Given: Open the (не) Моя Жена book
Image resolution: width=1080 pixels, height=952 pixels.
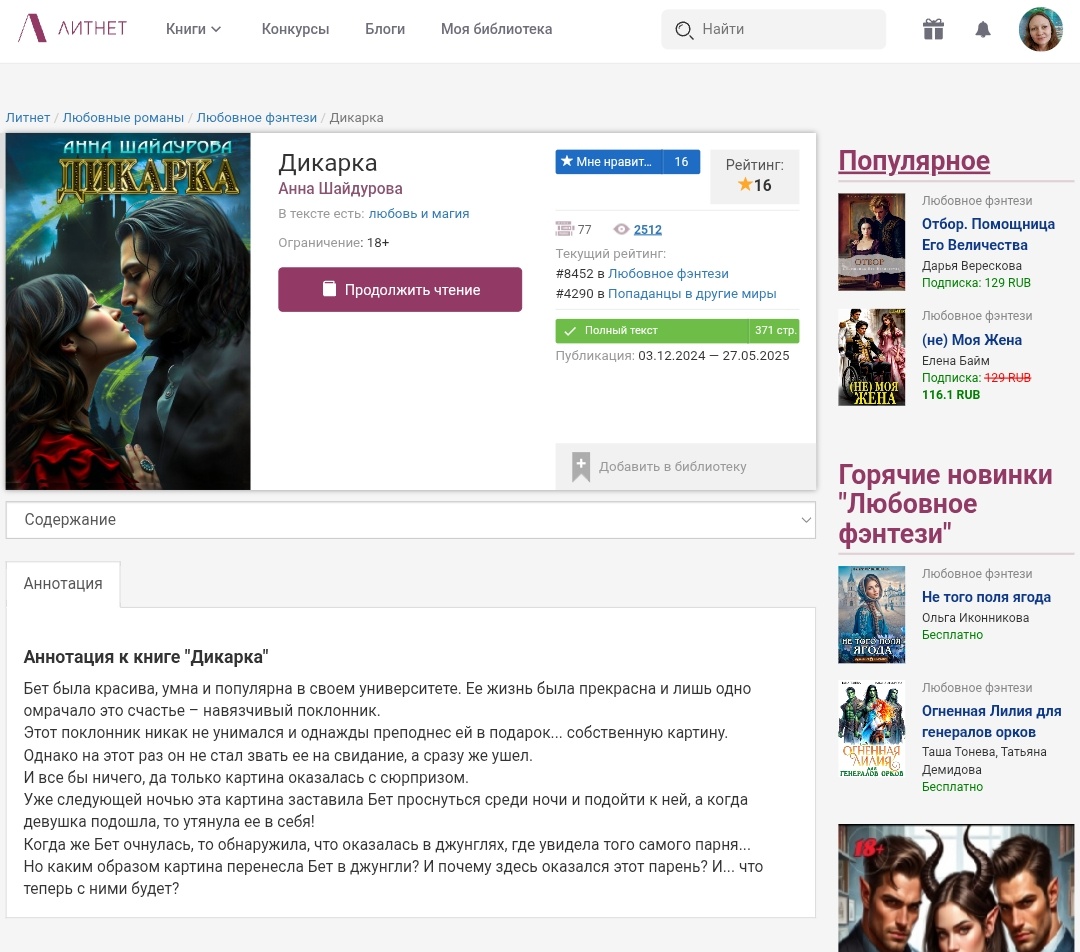Looking at the screenshot, I should coord(972,340).
